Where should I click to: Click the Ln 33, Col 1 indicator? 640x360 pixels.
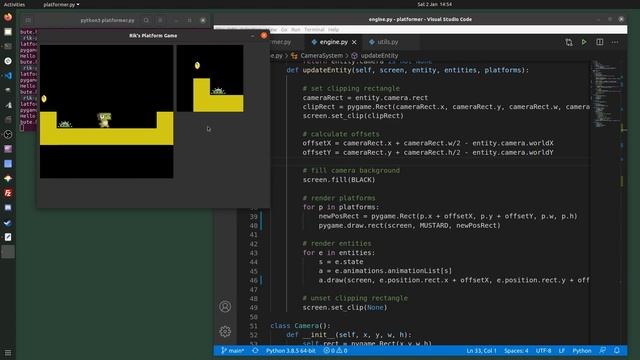tap(481, 351)
